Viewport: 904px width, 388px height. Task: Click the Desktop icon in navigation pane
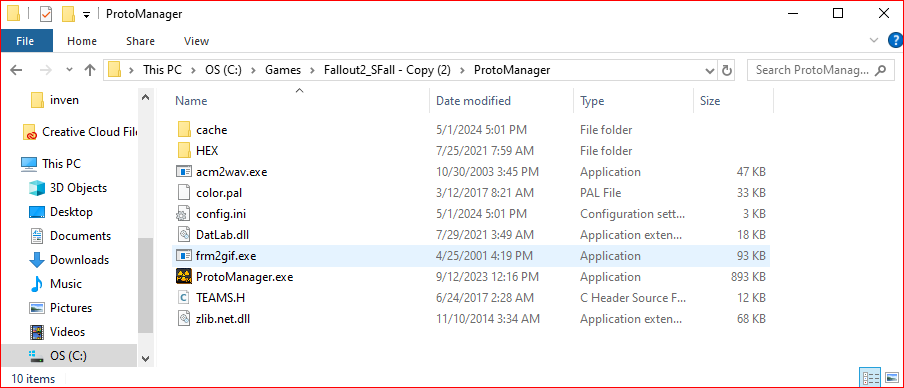(37, 212)
